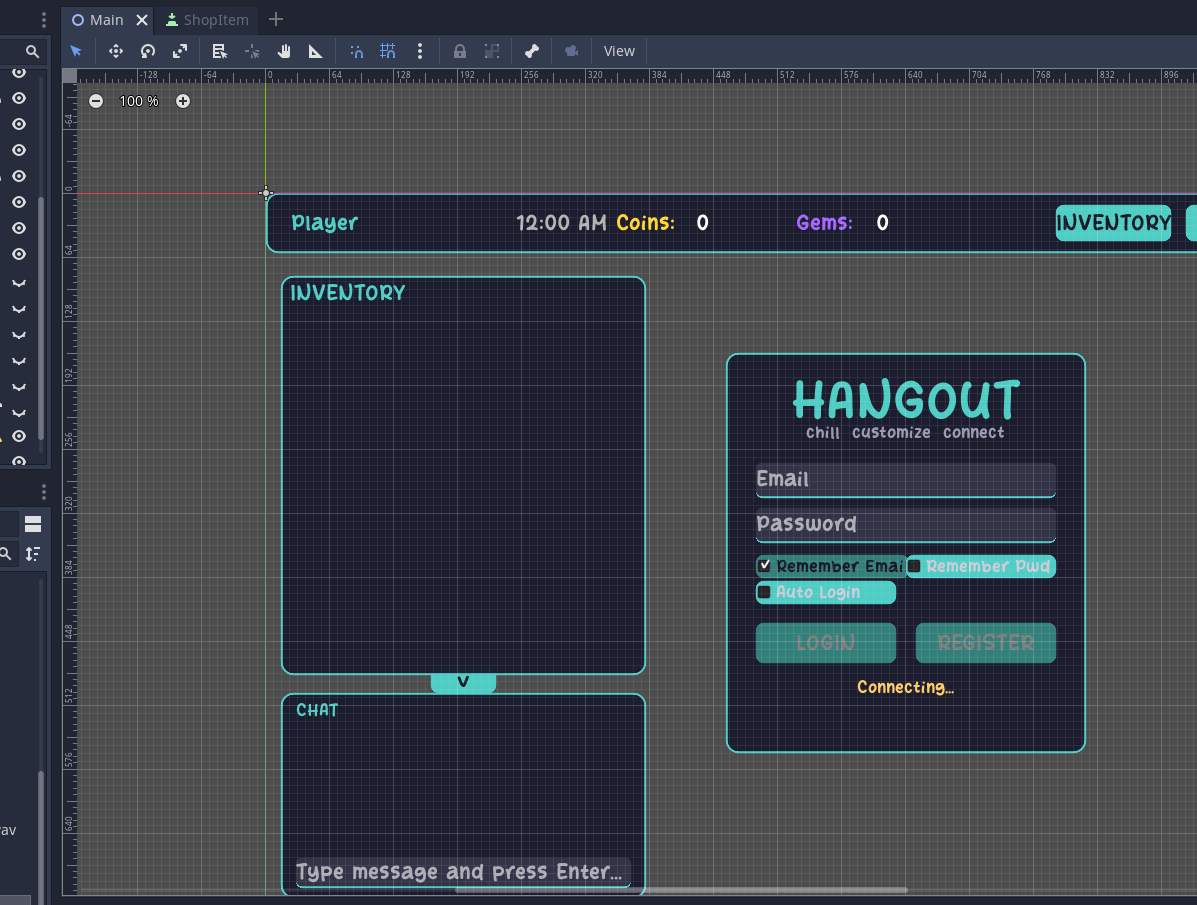
Task: Open the snapping options three-dot menu
Action: tap(420, 51)
